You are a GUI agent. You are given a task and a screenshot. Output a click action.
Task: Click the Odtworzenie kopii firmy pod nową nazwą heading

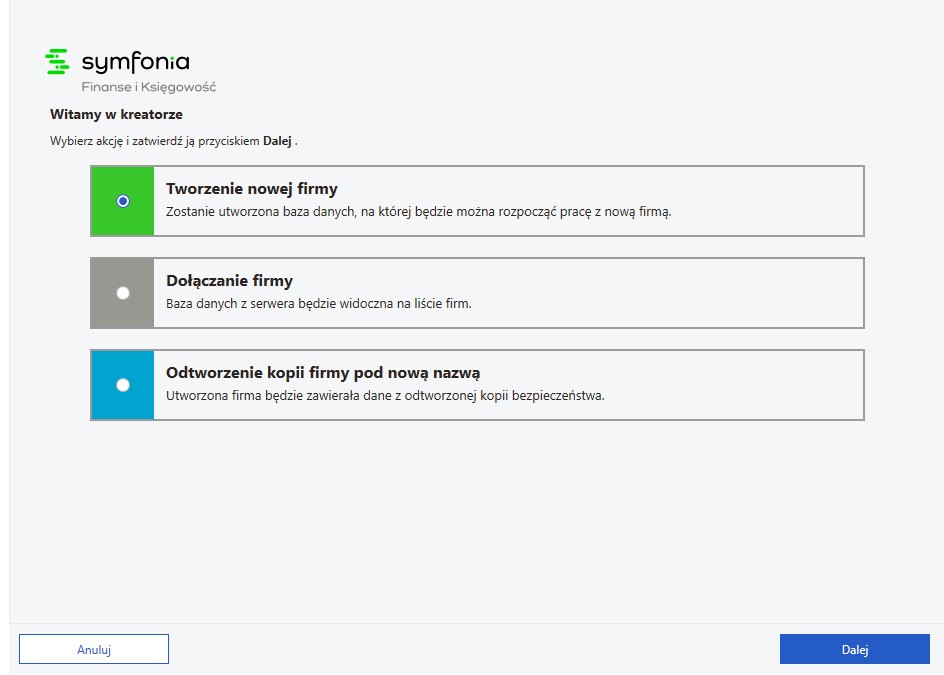pyautogui.click(x=323, y=373)
